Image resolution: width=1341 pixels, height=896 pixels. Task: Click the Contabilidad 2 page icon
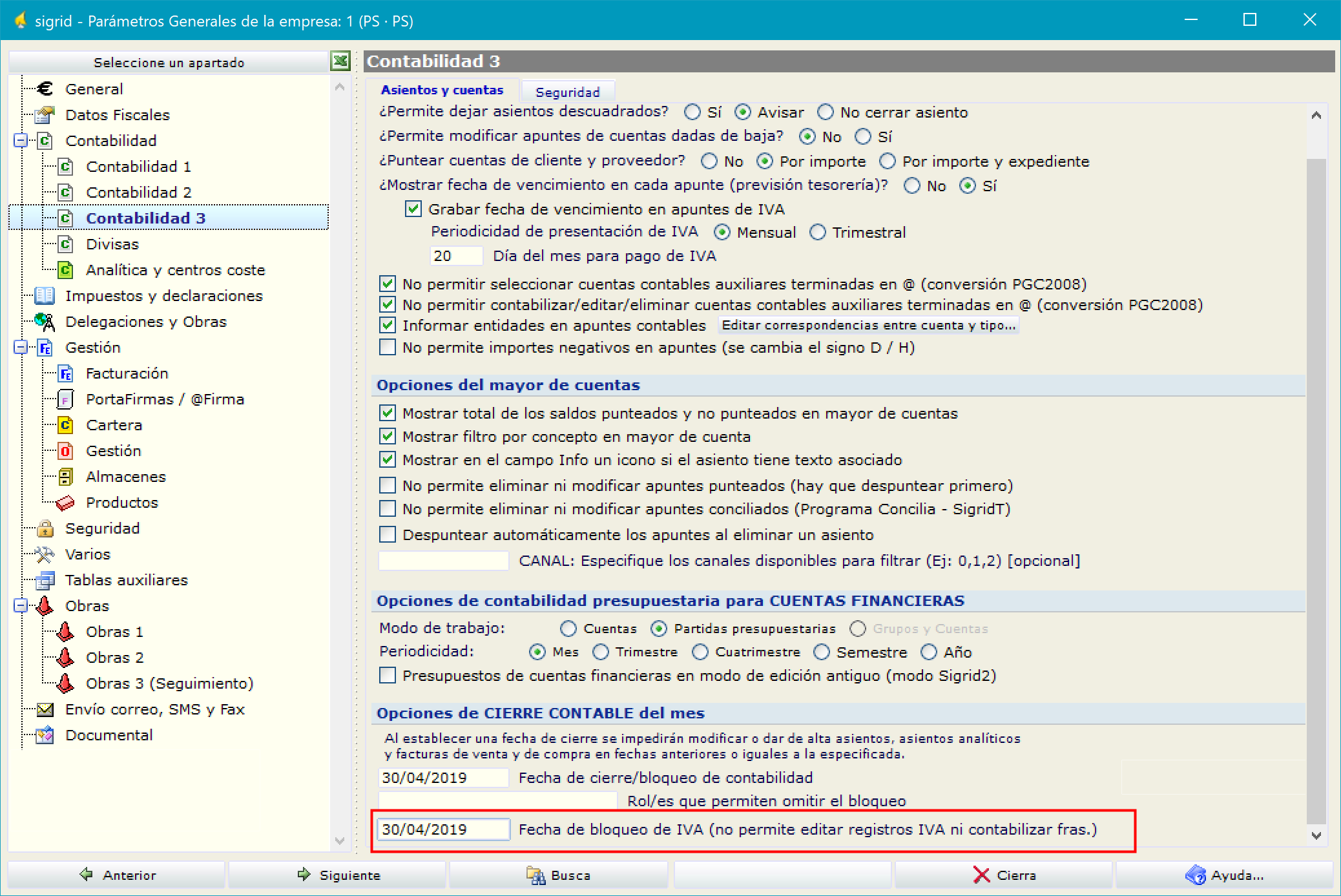pos(65,192)
